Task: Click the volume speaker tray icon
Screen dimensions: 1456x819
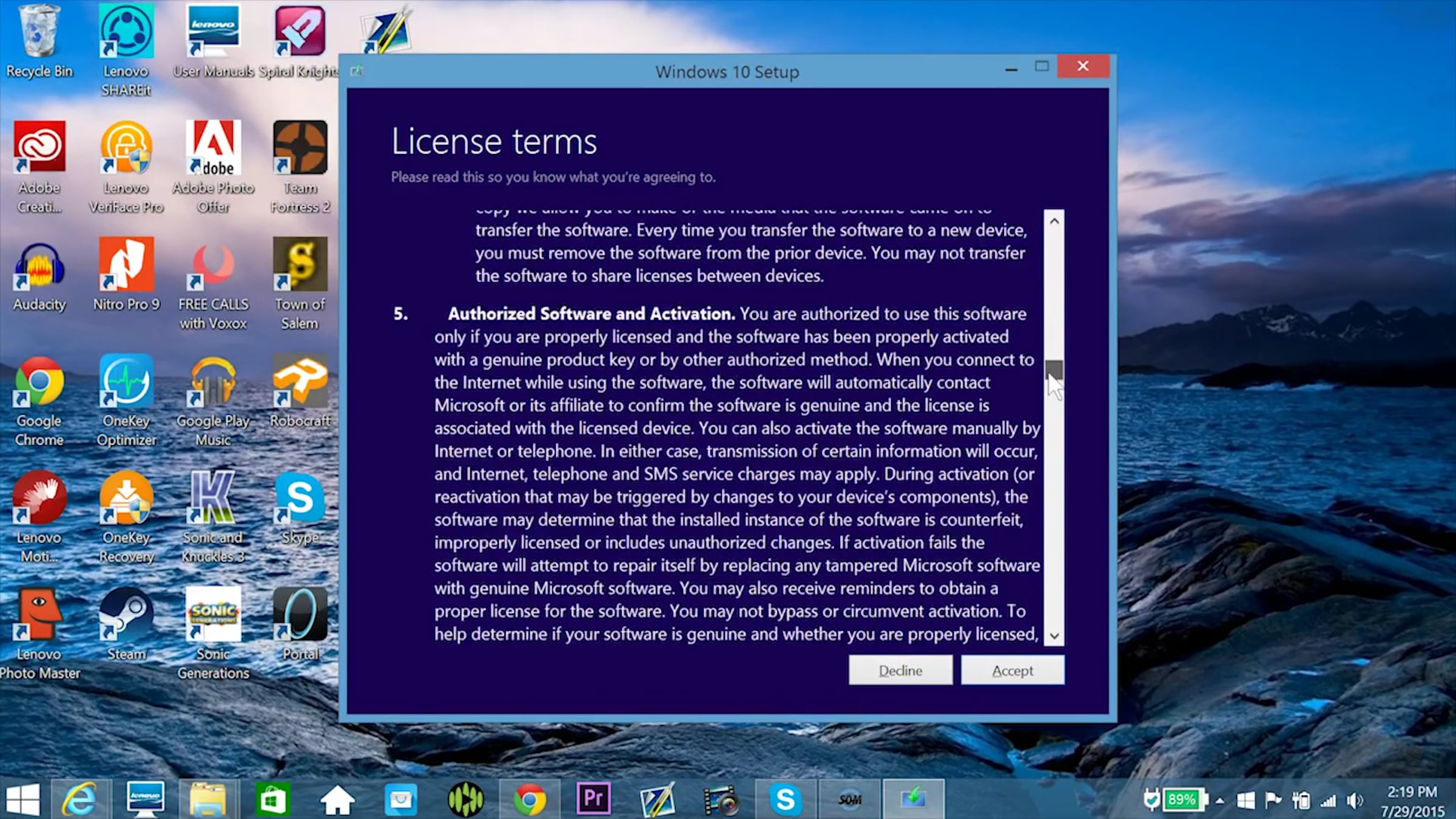Action: (x=1355, y=801)
